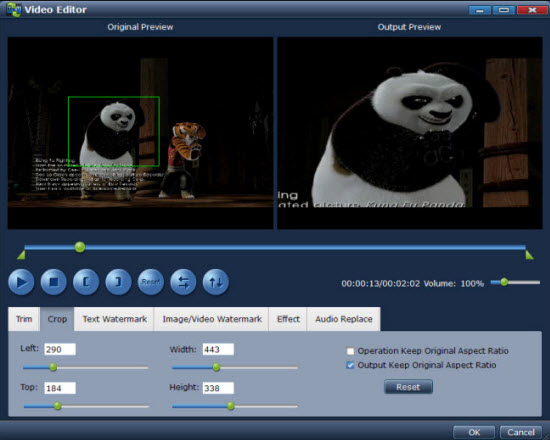The width and height of the screenshot is (550, 440).
Task: Set trim end with right bracket button
Action: [119, 282]
